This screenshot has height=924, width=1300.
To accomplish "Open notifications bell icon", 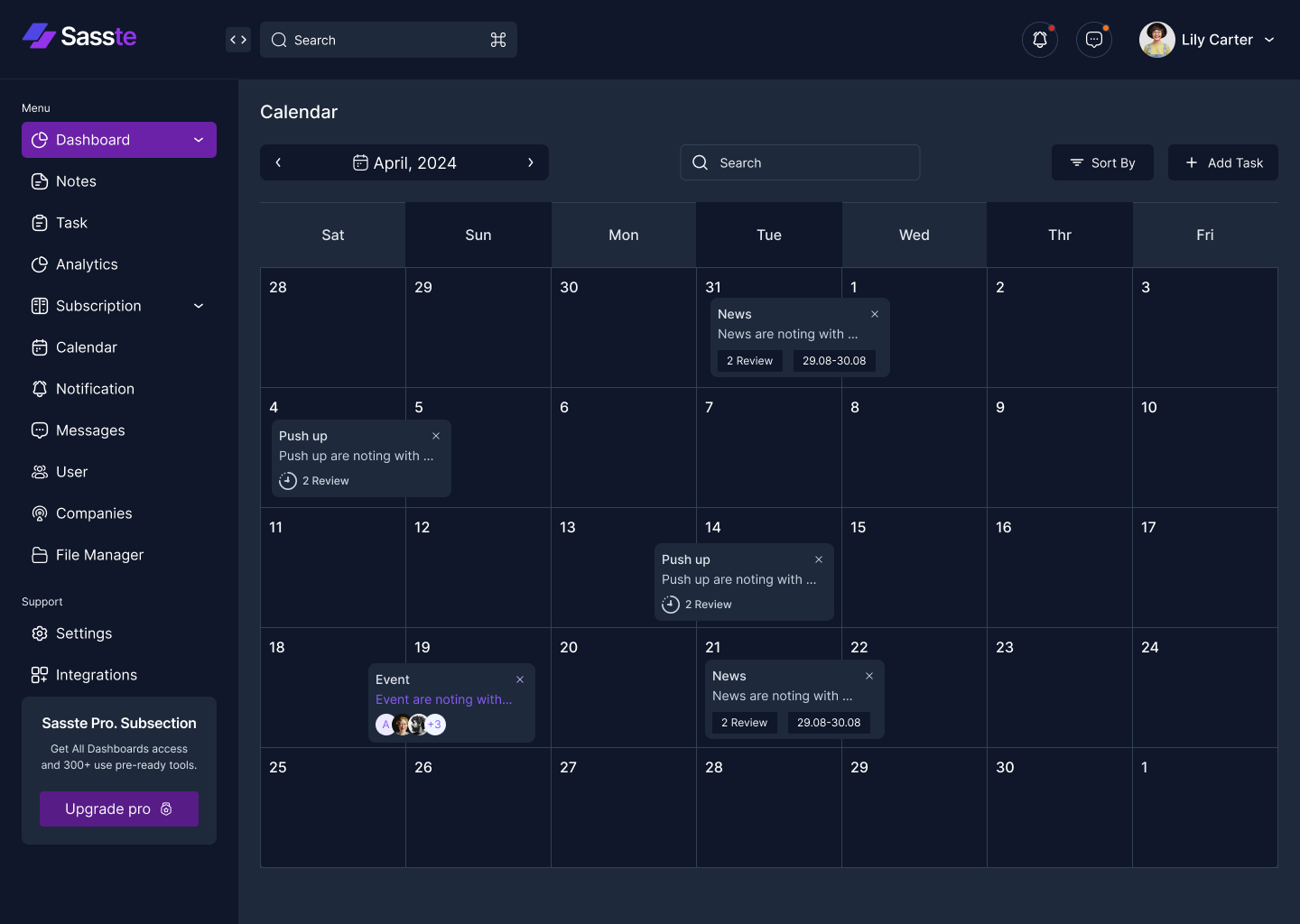I will click(x=1040, y=40).
